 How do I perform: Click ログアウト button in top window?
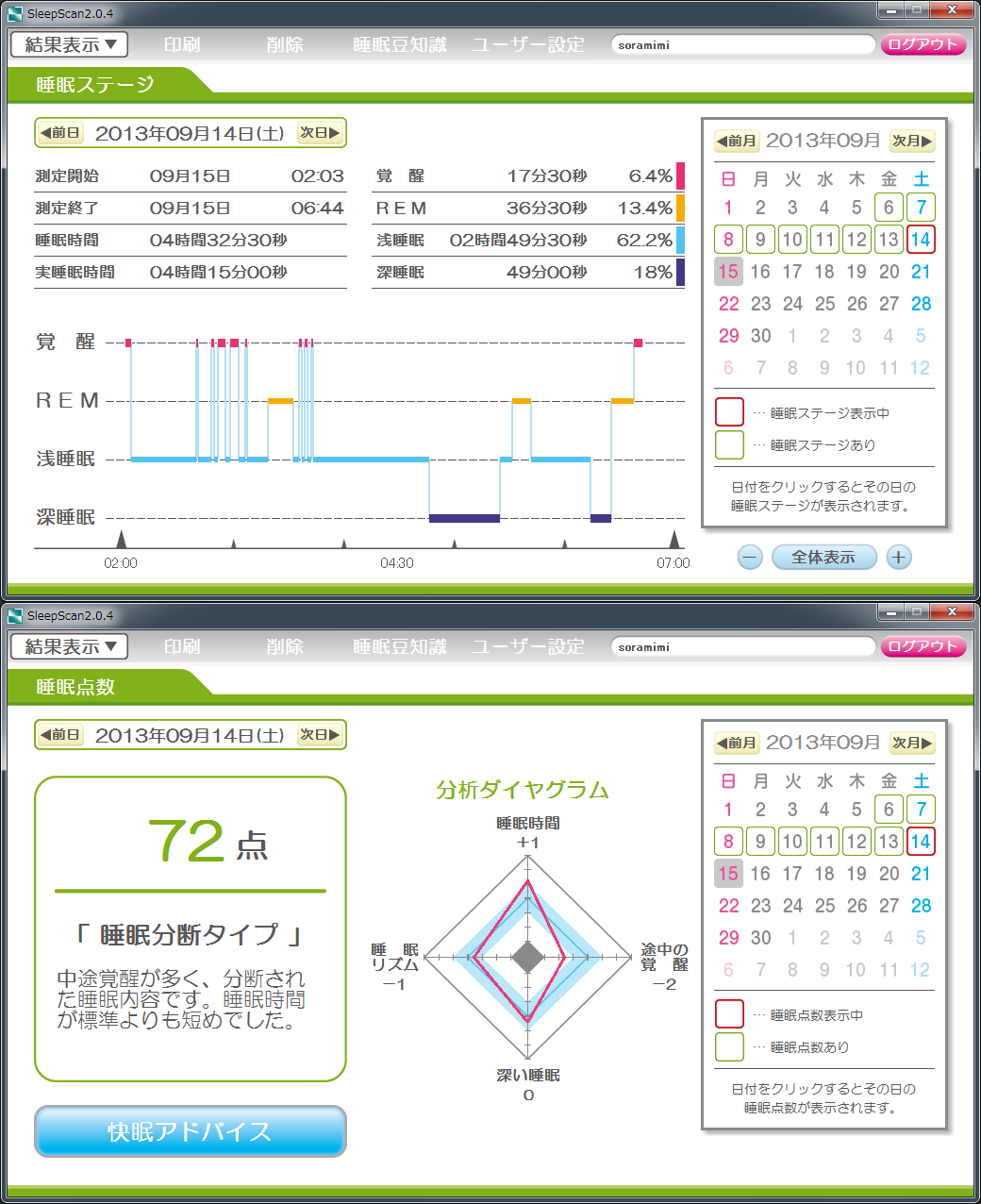[923, 44]
